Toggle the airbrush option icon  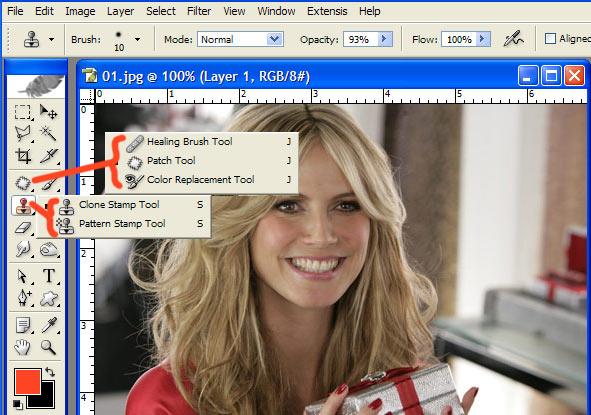pyautogui.click(x=513, y=38)
